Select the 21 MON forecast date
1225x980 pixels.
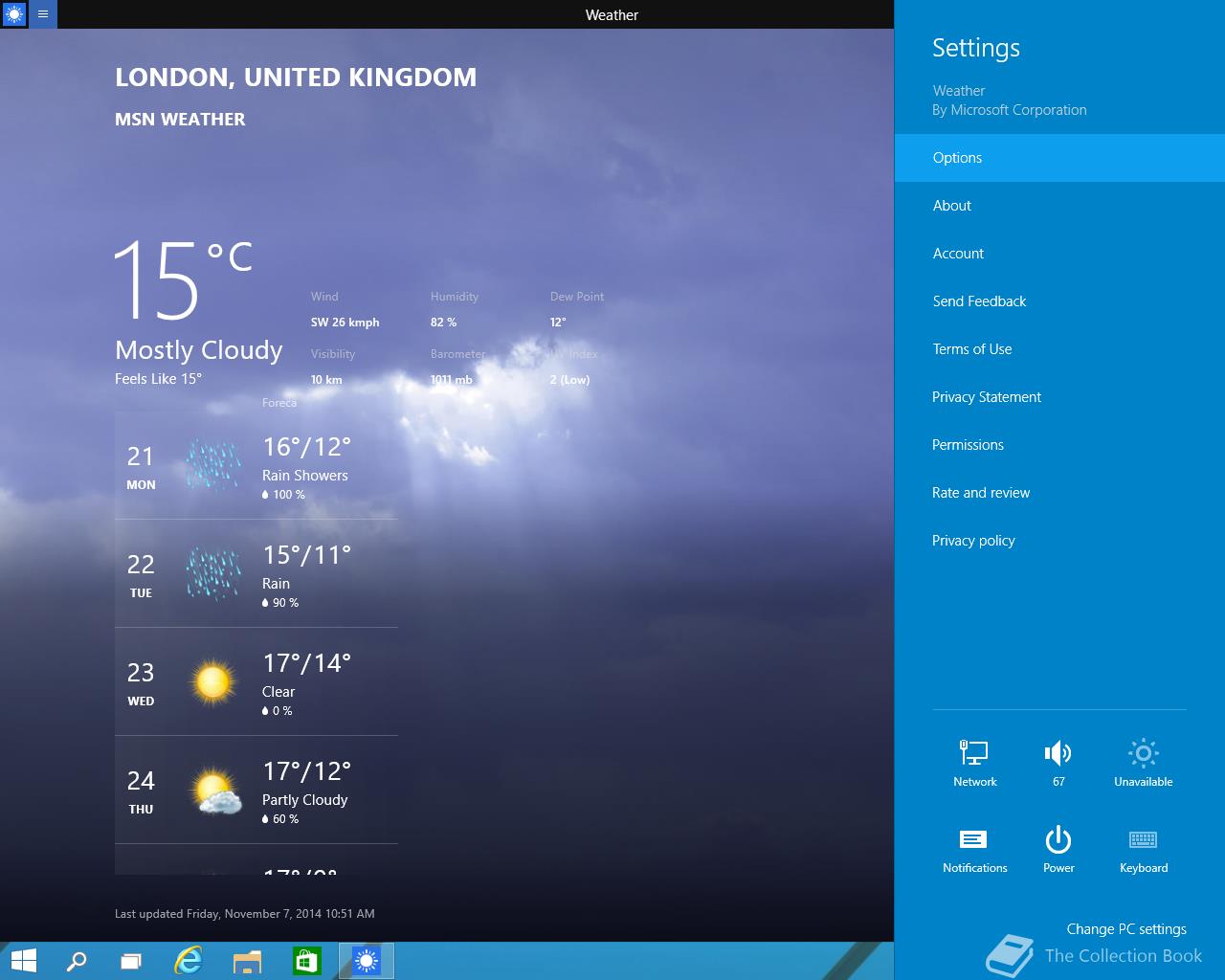[141, 467]
